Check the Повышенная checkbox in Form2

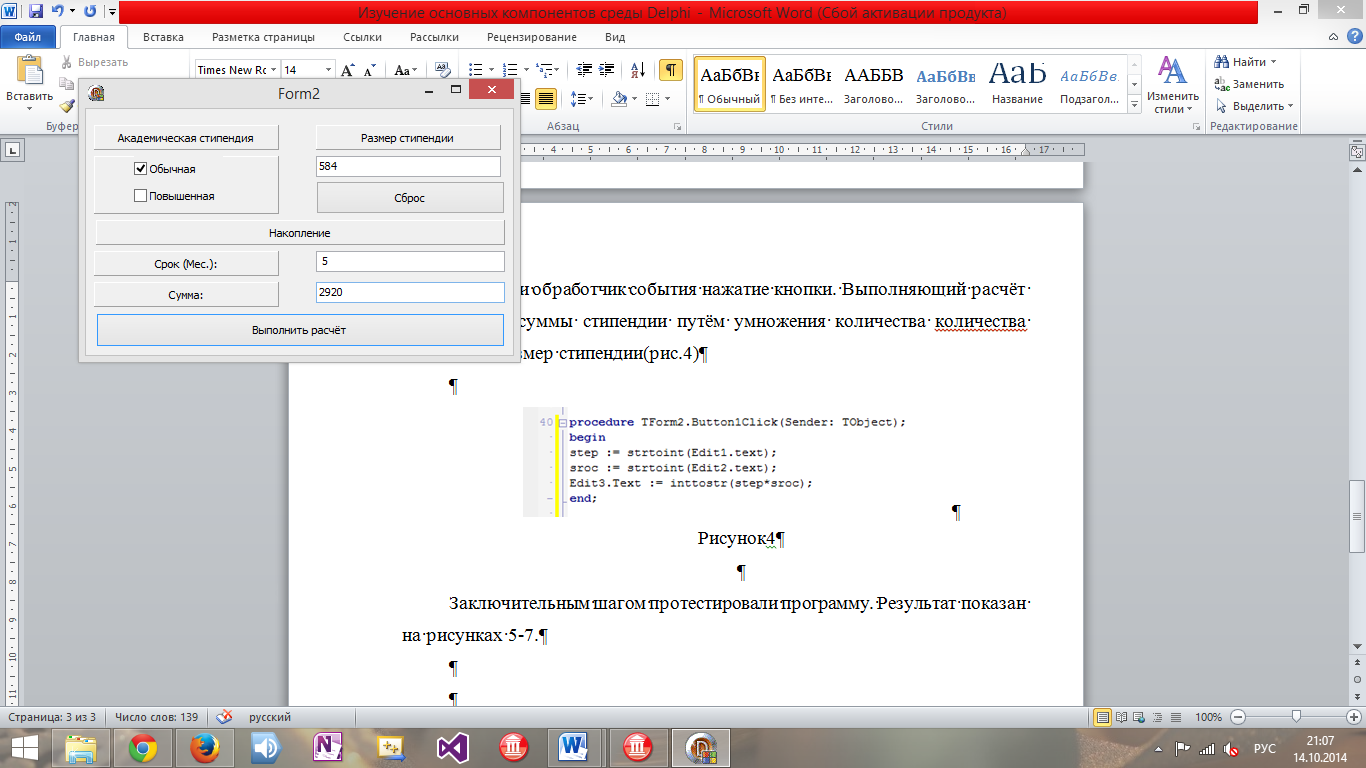141,196
